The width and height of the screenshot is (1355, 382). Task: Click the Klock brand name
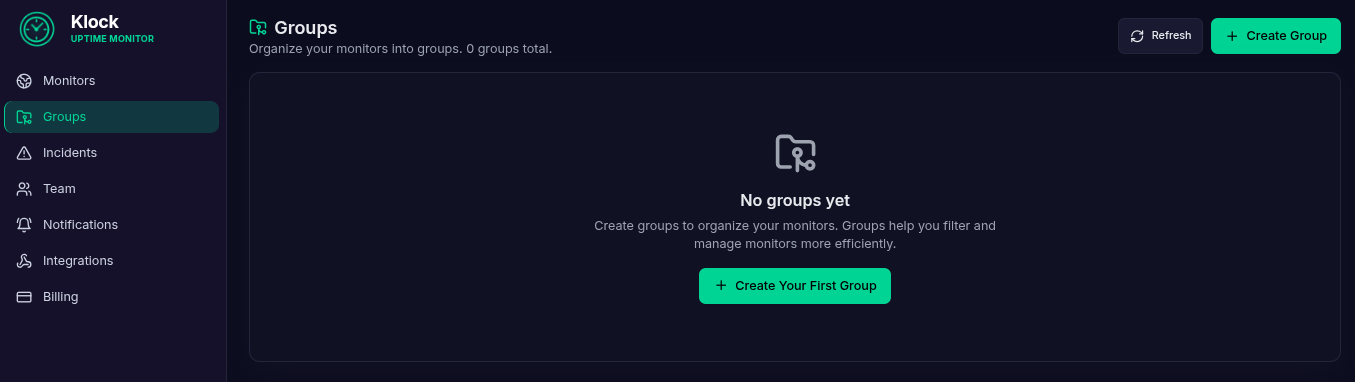click(x=95, y=22)
